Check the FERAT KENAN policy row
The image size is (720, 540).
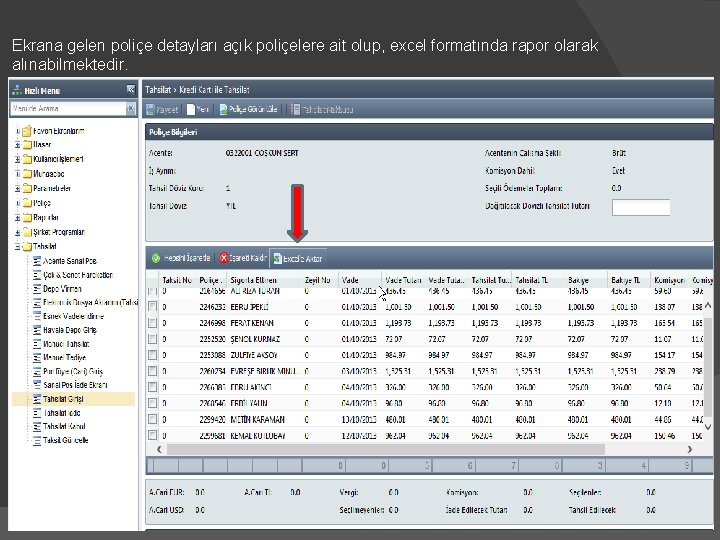pyautogui.click(x=152, y=323)
